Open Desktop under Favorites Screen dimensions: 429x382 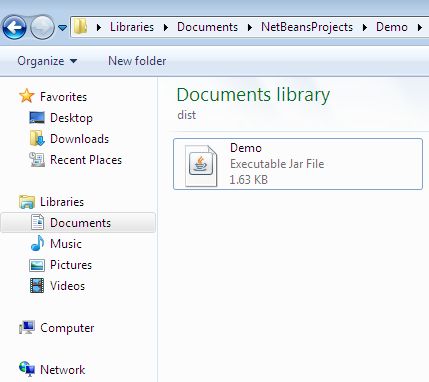point(71,118)
